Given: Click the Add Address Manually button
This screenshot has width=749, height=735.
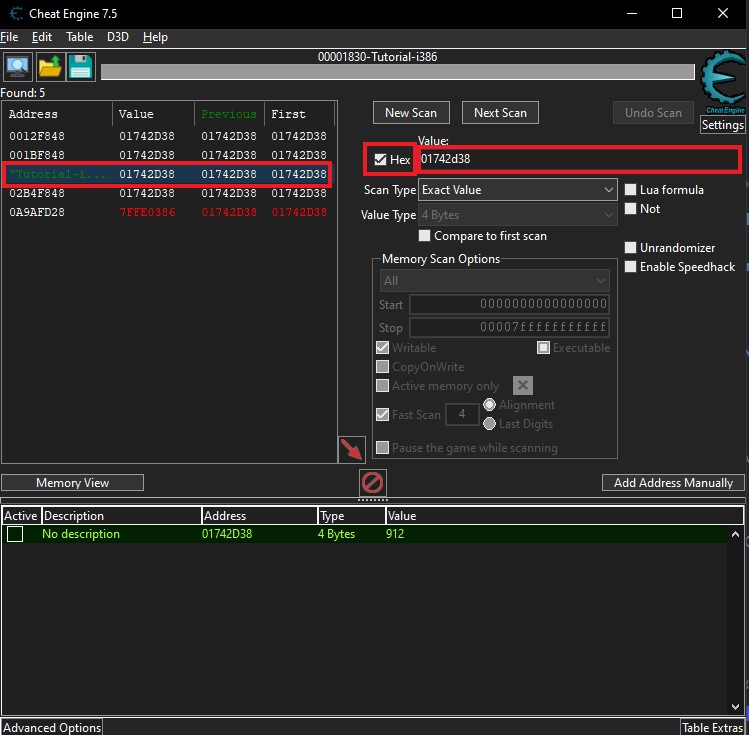Looking at the screenshot, I should tap(673, 483).
